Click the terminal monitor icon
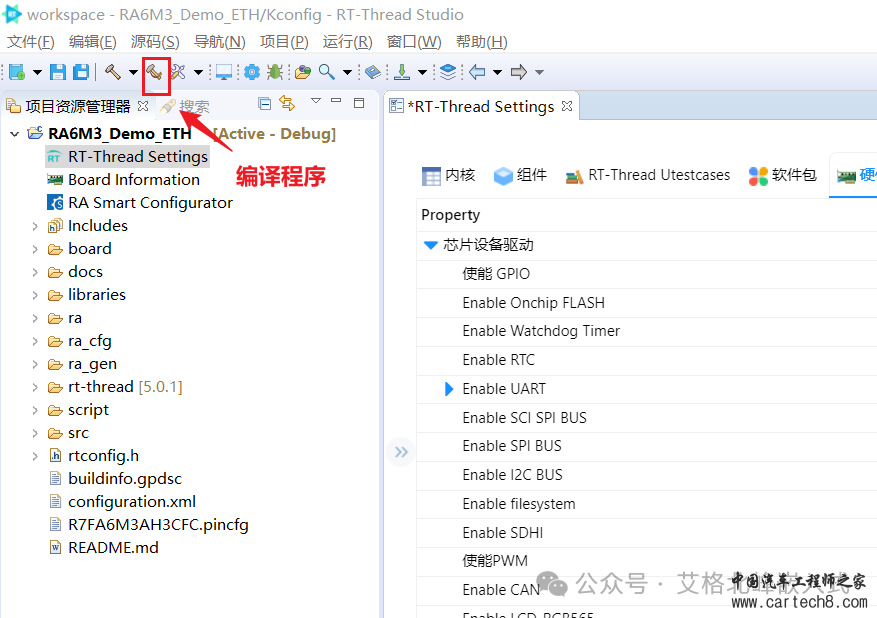 click(x=224, y=72)
